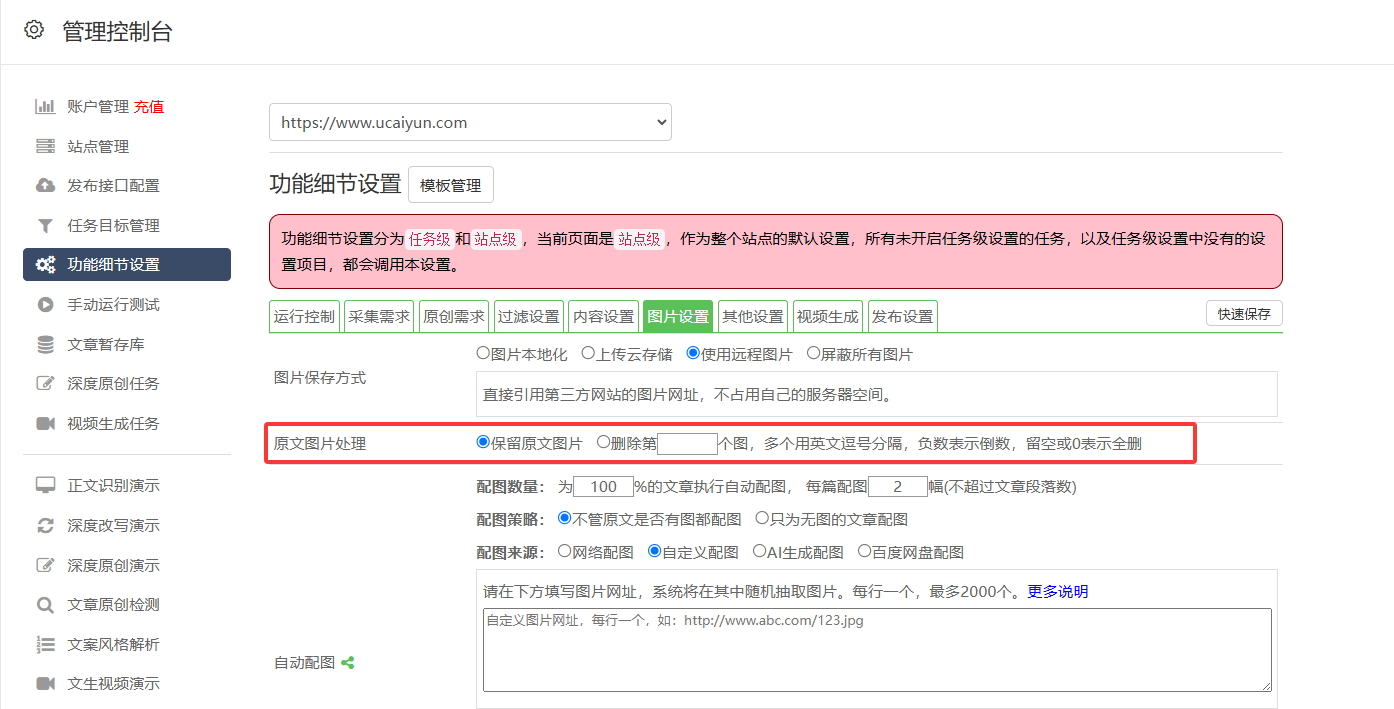The width and height of the screenshot is (1394, 709).
Task: Click the database icon for 文章暂存库
Action: pyautogui.click(x=45, y=345)
